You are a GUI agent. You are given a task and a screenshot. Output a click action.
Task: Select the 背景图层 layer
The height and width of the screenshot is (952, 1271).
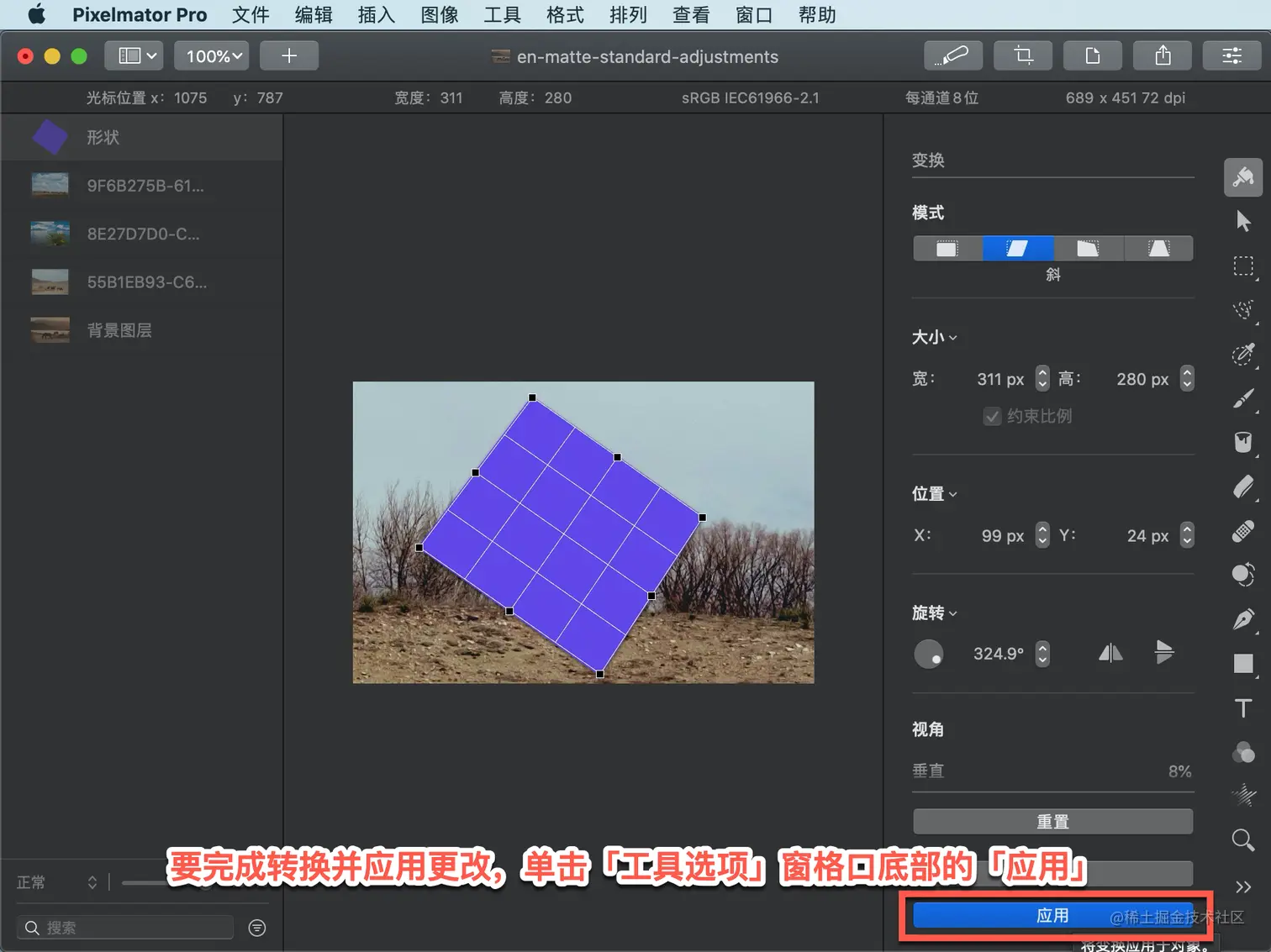[141, 330]
